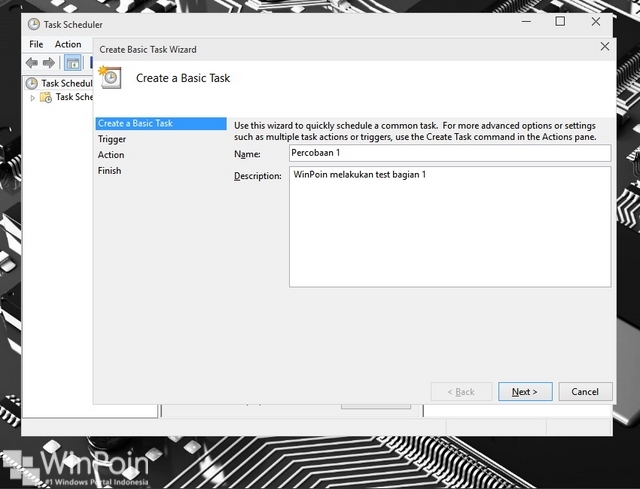
Task: Select the Action wizard step
Action: click(x=111, y=155)
